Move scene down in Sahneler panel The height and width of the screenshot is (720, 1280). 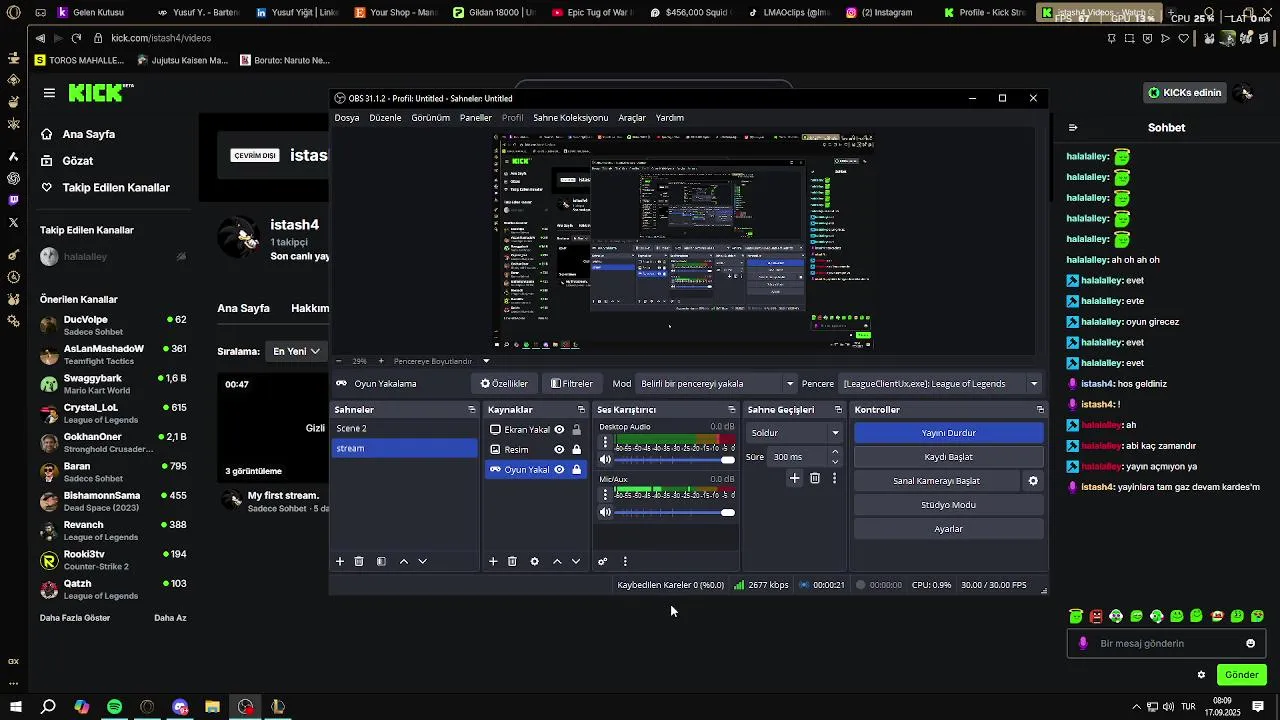422,562
